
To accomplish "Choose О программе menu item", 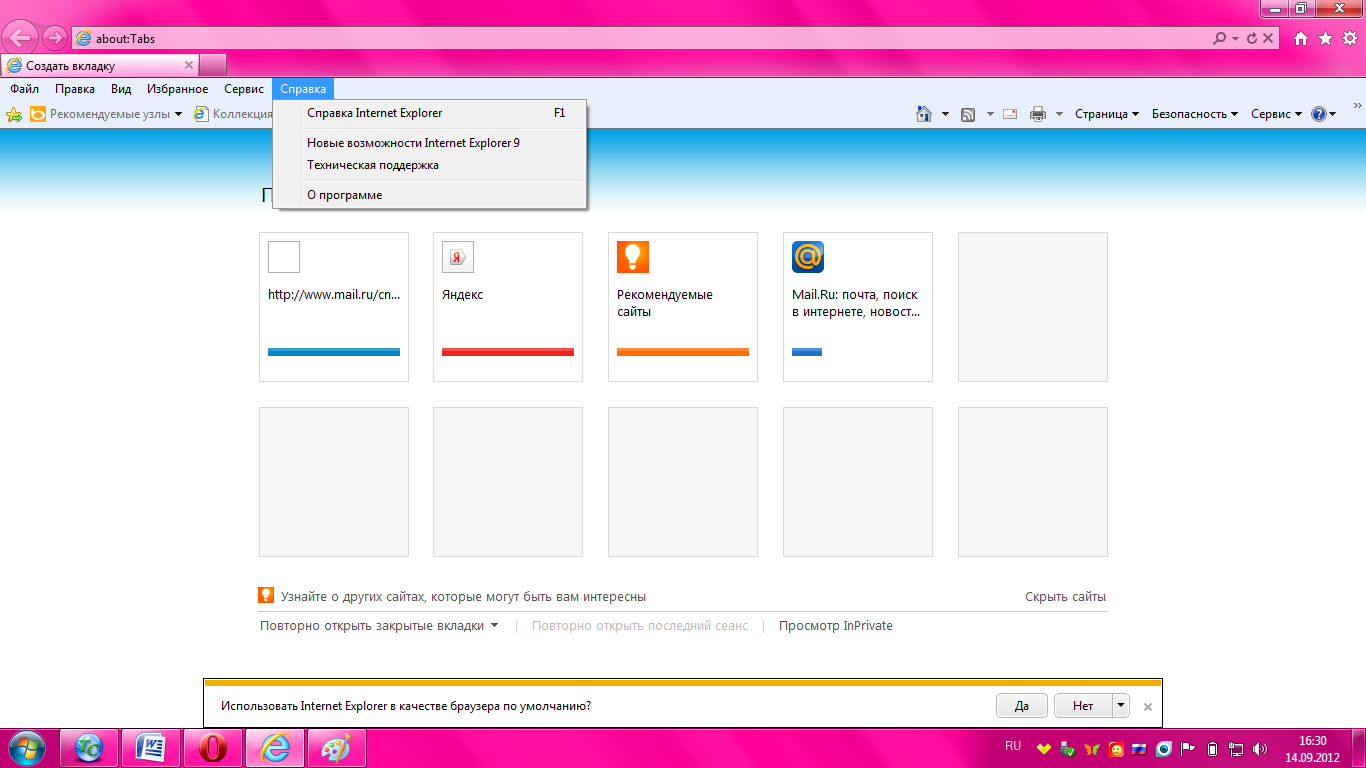I will (430, 195).
